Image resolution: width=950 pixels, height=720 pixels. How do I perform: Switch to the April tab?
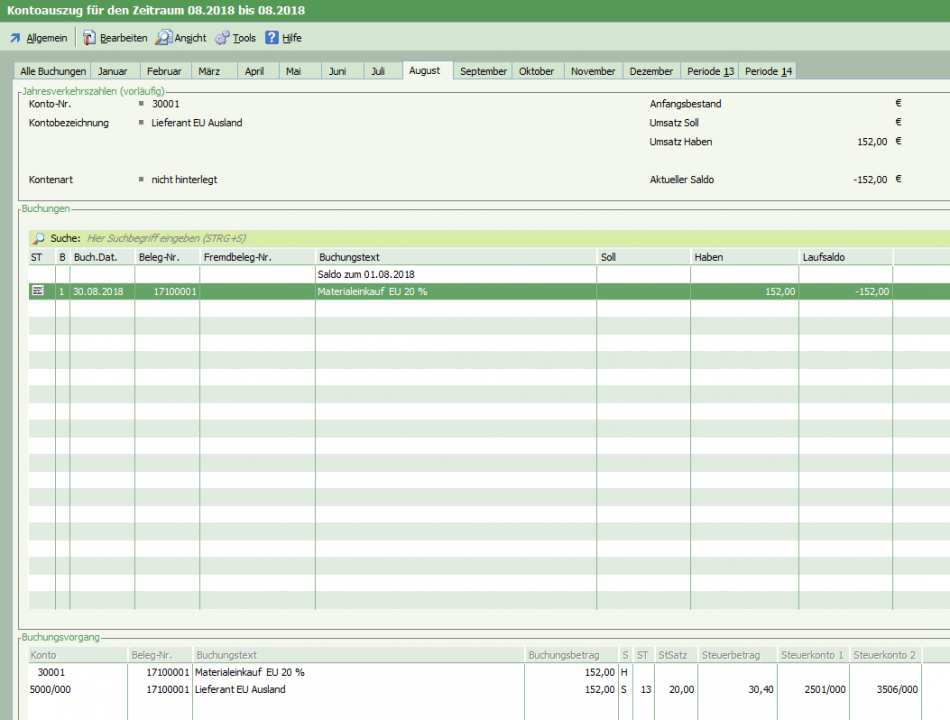pos(258,71)
